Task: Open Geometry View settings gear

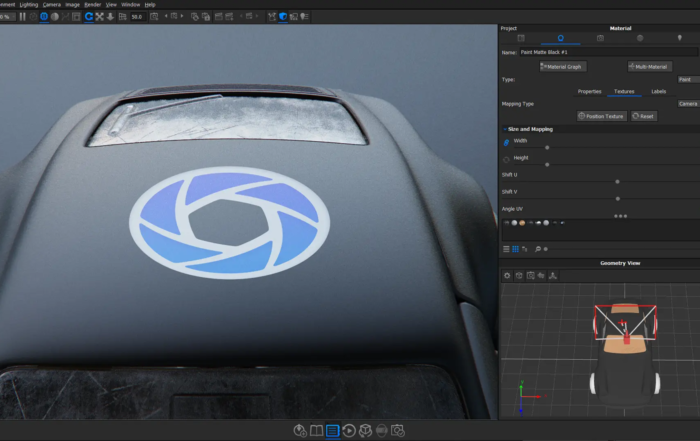Action: (507, 276)
